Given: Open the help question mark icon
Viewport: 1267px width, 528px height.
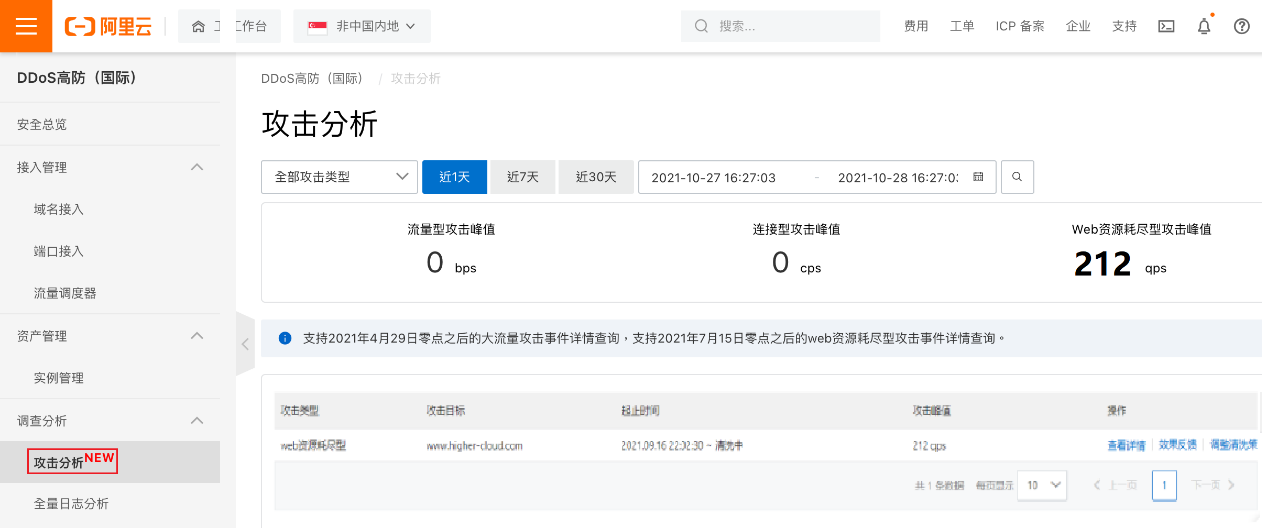Looking at the screenshot, I should [1242, 26].
